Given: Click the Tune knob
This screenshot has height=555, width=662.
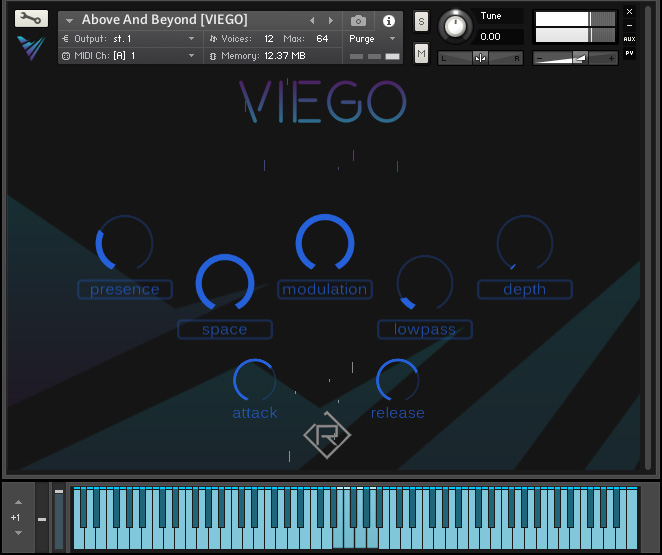Looking at the screenshot, I should tap(455, 27).
